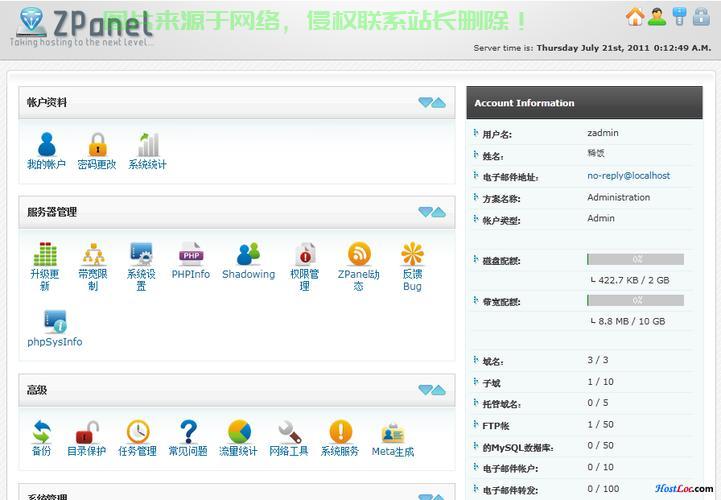Open the system services exclamation icon
721x500 pixels.
point(340,431)
